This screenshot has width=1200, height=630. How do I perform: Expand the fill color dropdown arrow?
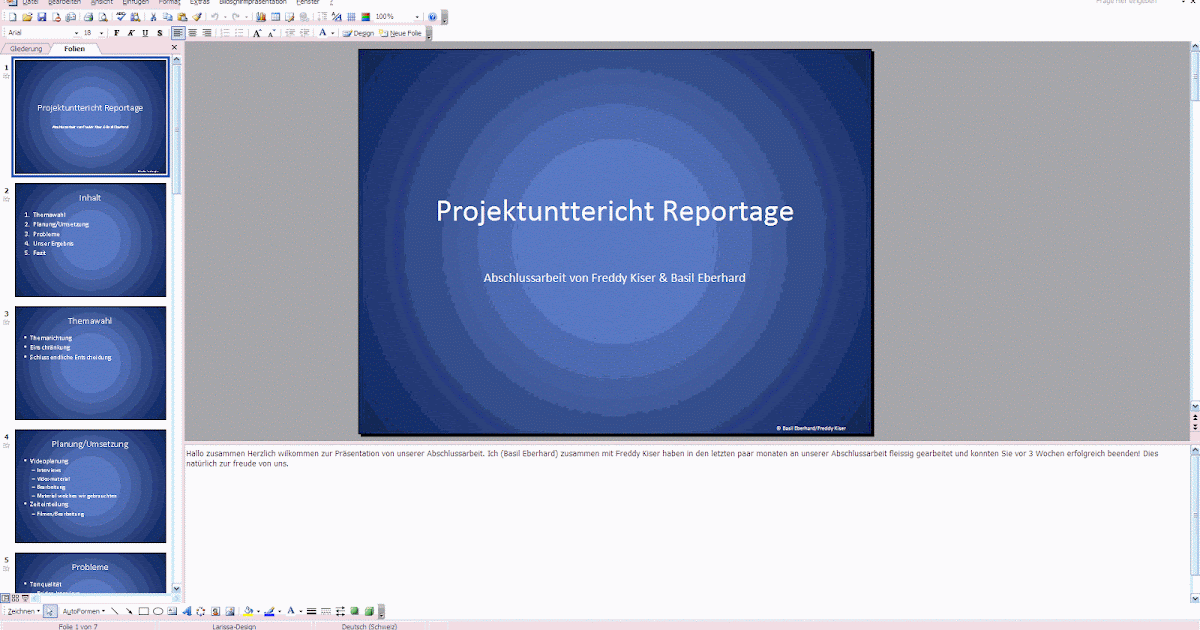coord(258,611)
